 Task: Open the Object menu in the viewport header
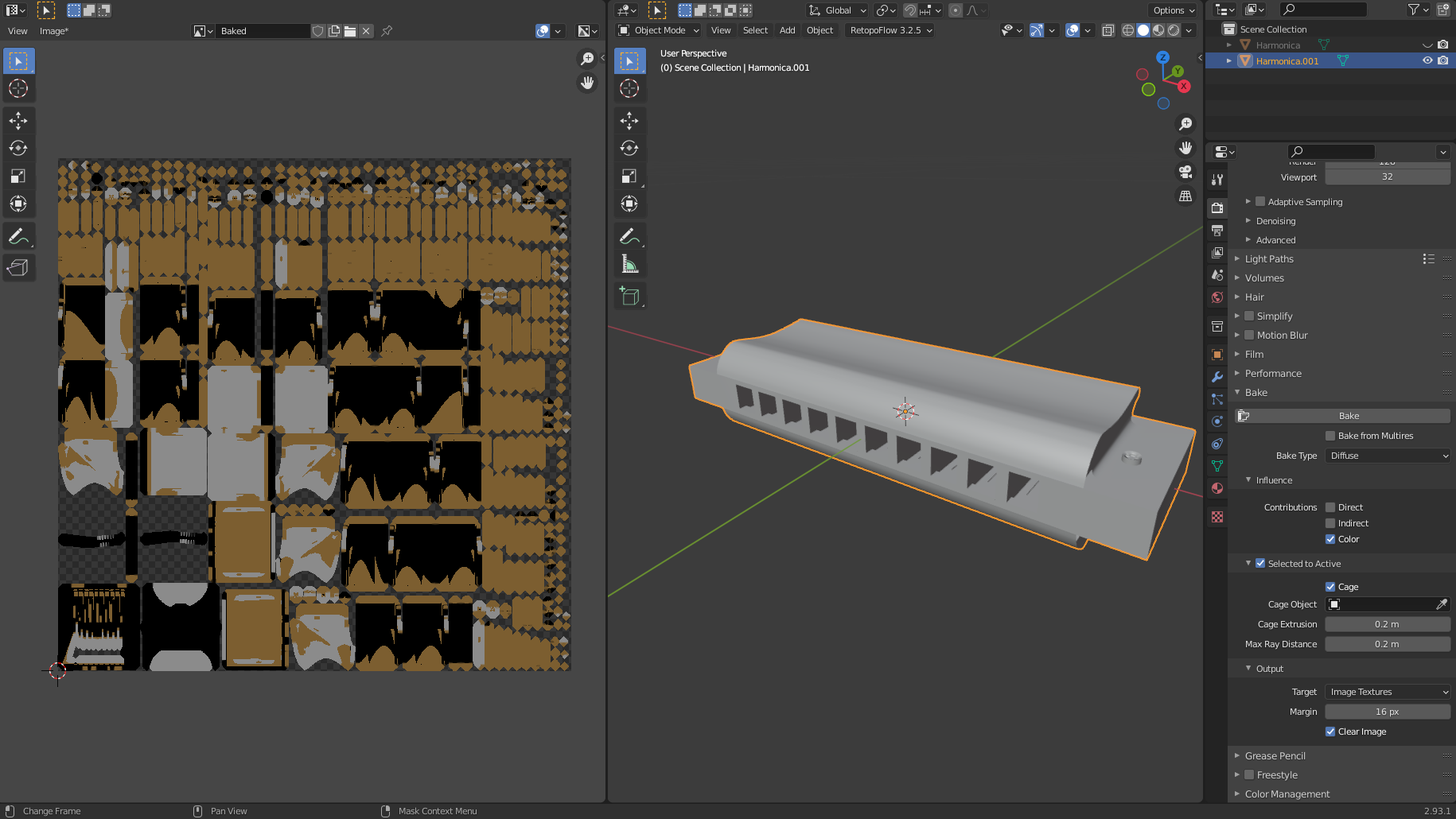click(x=819, y=30)
